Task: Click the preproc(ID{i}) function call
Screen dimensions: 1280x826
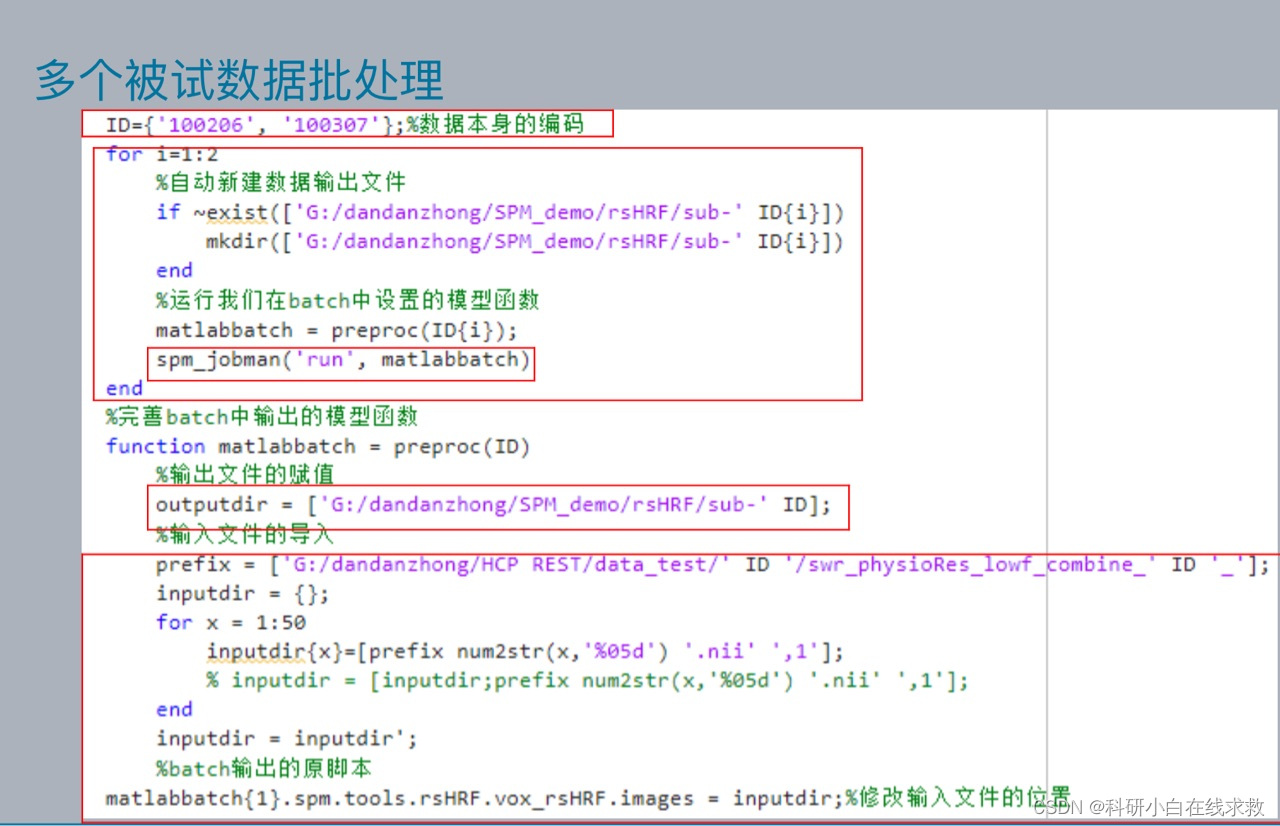Action: [417, 330]
